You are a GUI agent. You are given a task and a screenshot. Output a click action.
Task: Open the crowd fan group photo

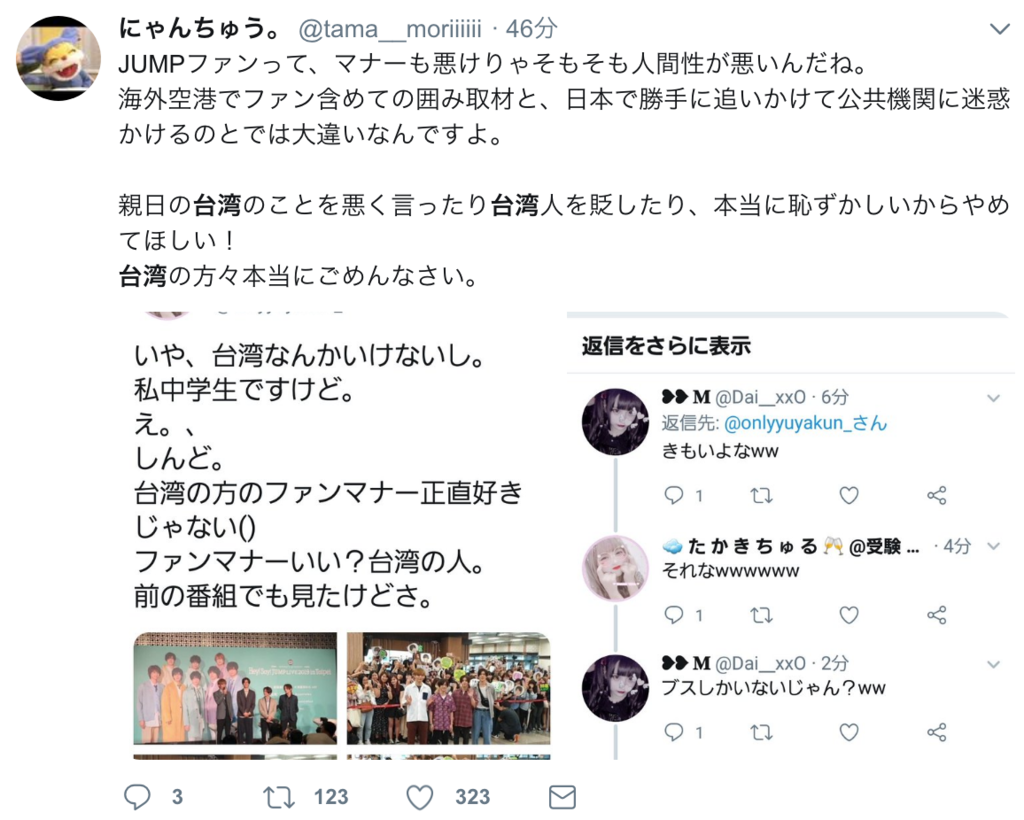tap(449, 688)
